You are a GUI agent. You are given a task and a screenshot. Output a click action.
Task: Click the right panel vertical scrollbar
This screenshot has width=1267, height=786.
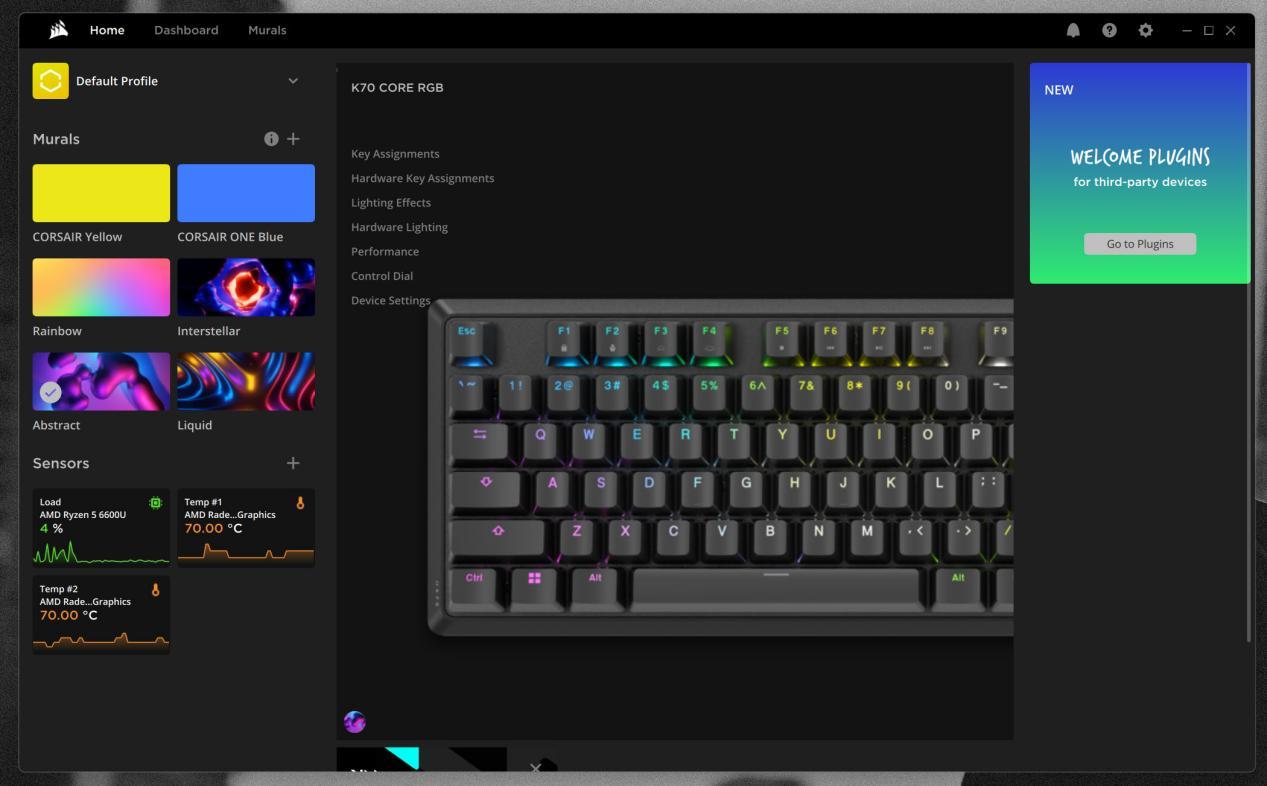coord(1249,353)
